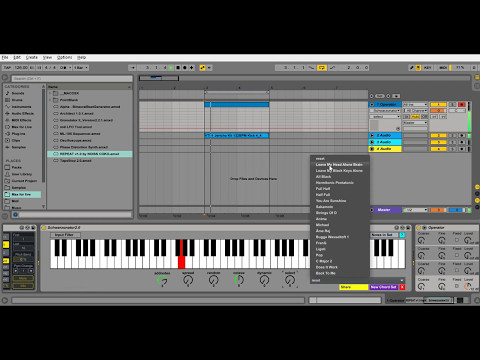Open the All Ins input dropdown
Screen dimensions: 480x360
415,105
